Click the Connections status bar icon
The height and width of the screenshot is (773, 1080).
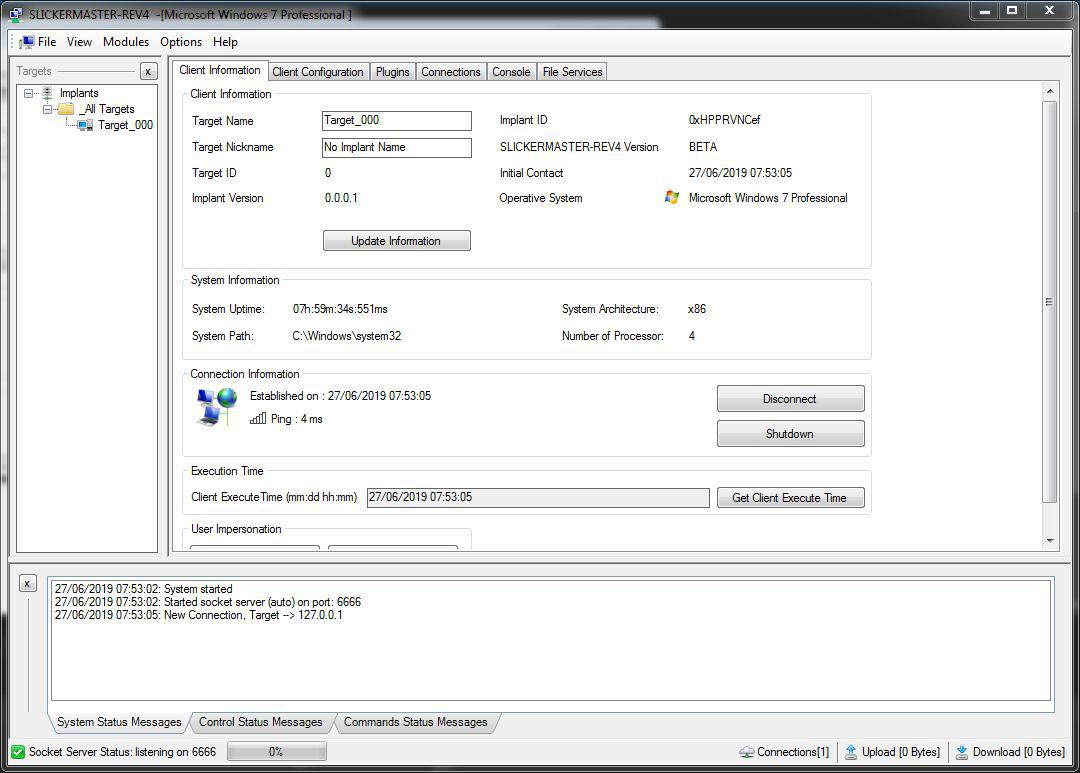point(747,752)
